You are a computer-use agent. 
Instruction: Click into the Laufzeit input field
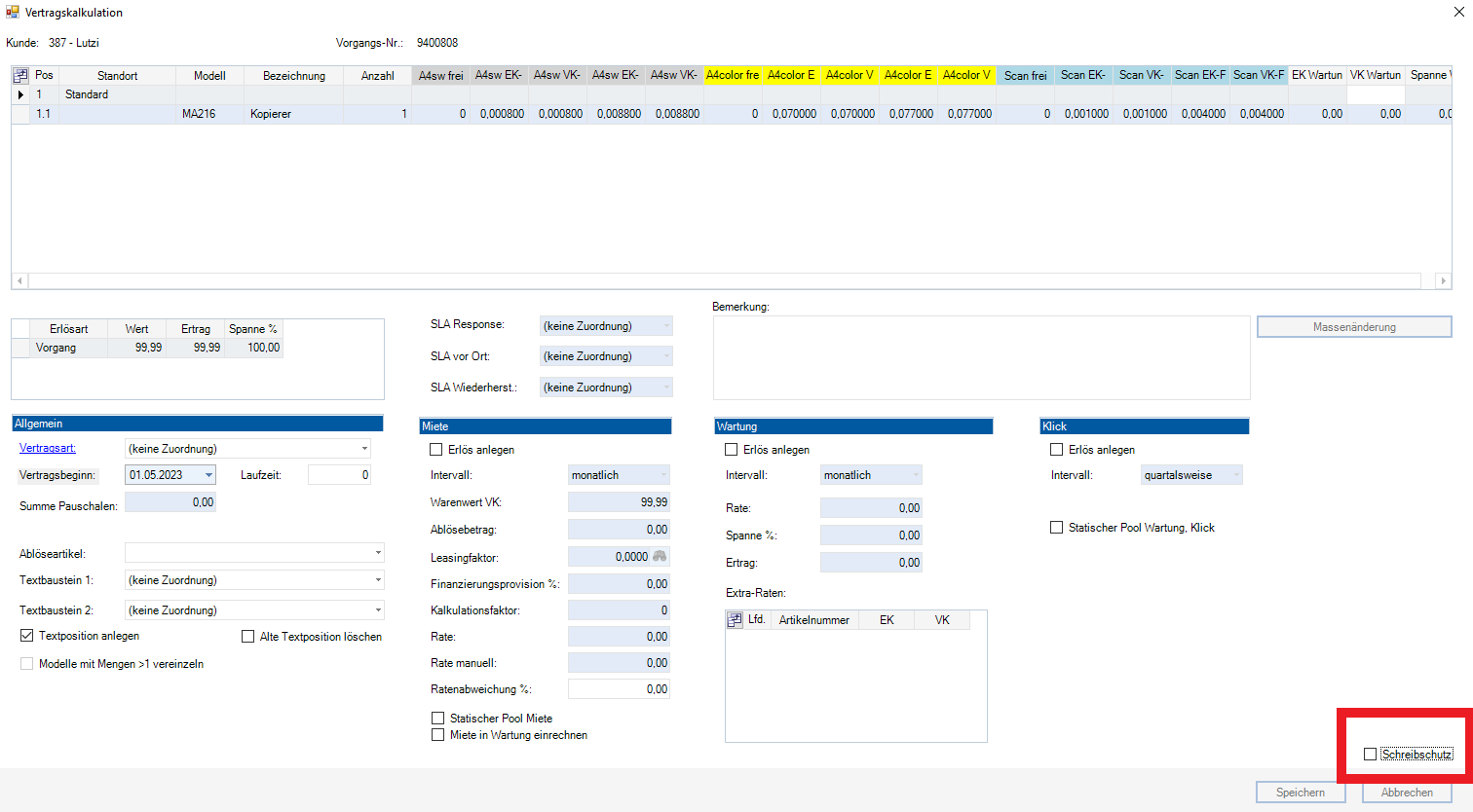339,475
